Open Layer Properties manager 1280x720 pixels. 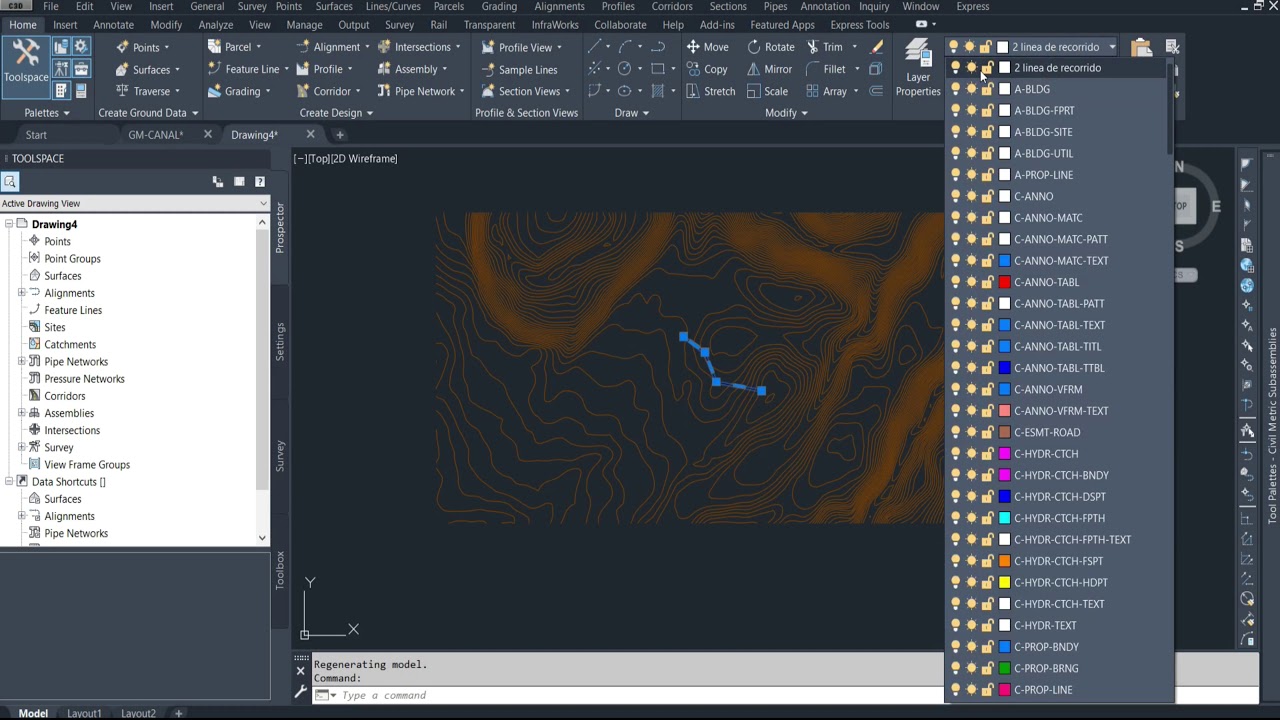(918, 67)
